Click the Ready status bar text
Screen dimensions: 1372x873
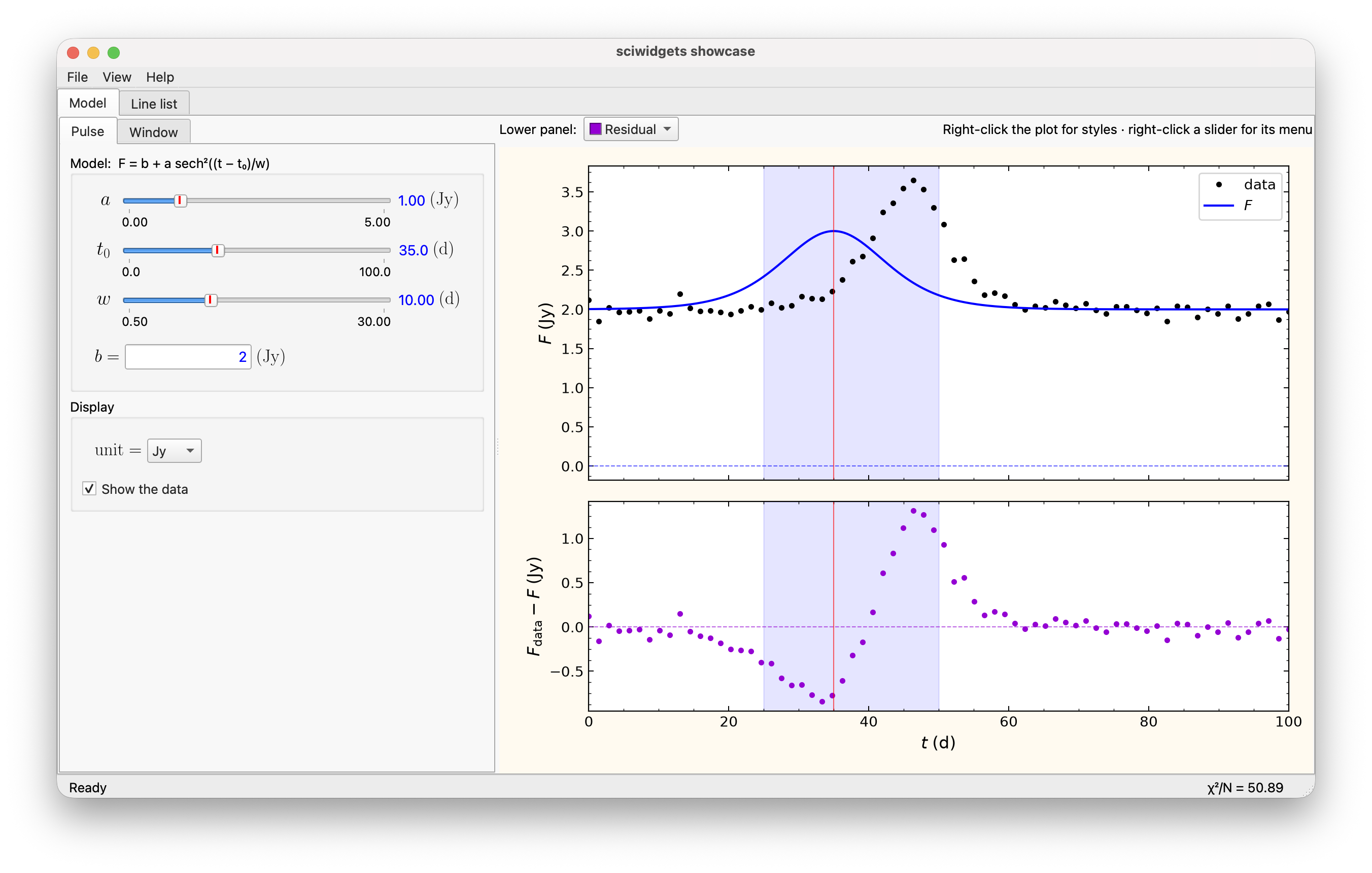tap(88, 788)
